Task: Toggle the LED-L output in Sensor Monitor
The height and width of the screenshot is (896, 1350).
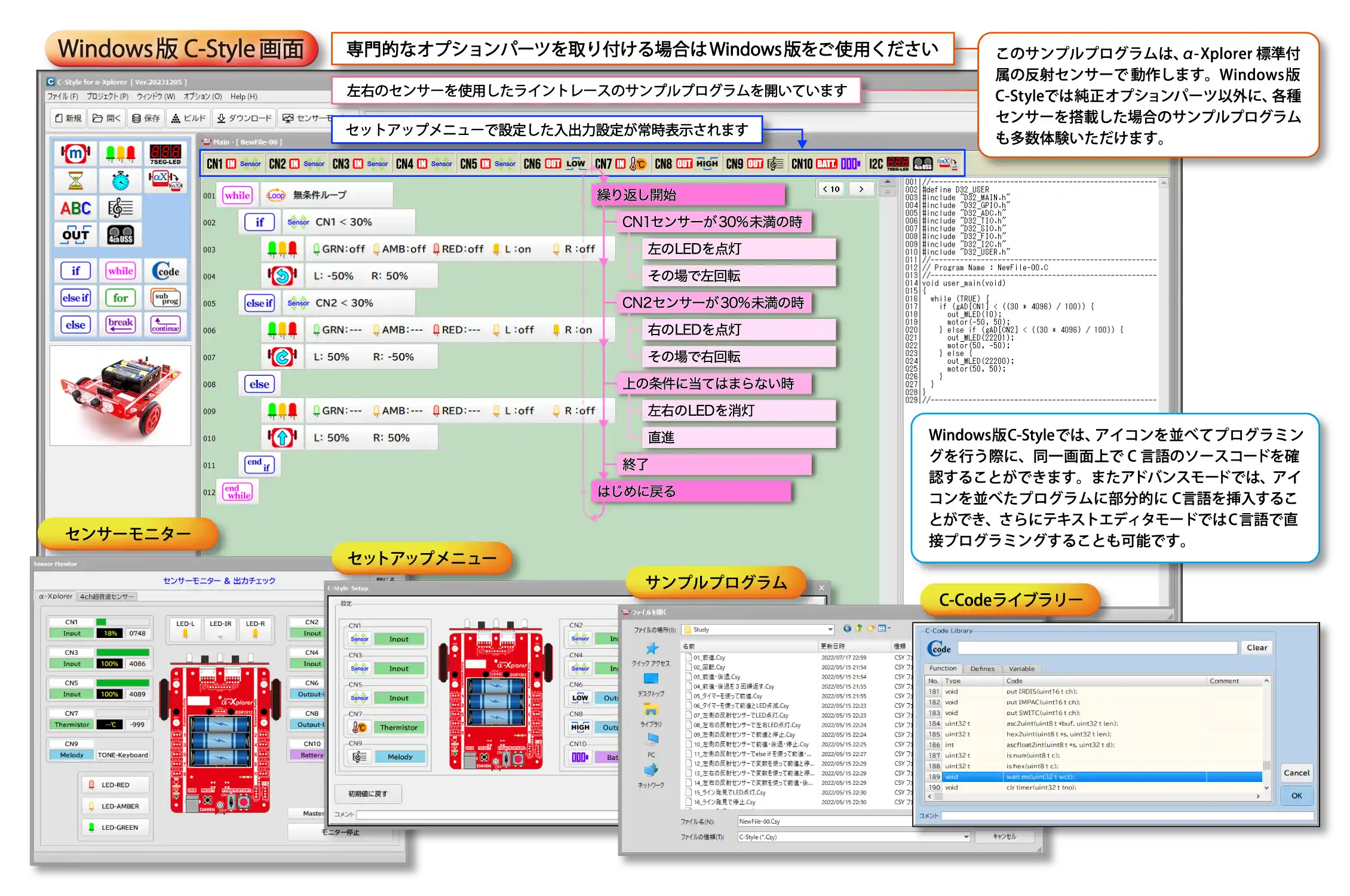Action: coord(185,630)
